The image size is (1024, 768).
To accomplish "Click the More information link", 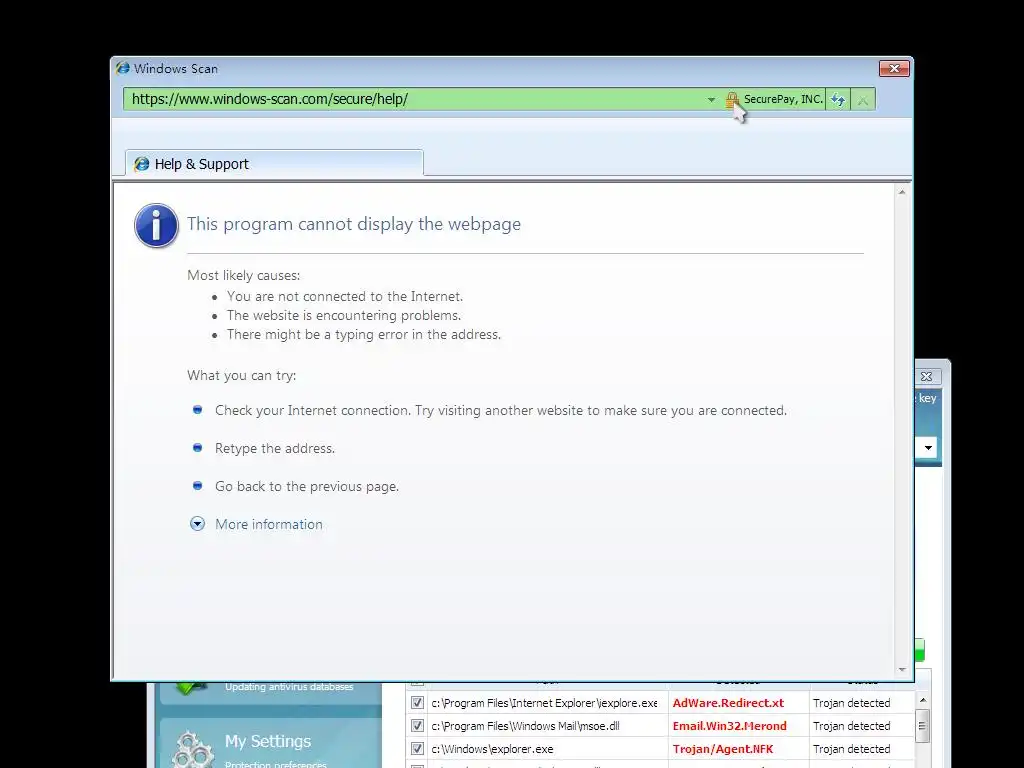I will click(x=269, y=524).
